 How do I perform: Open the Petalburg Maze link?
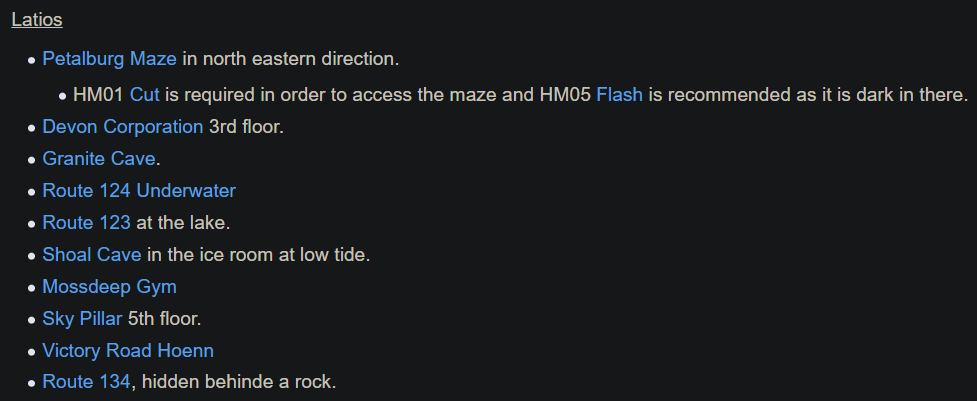109,59
